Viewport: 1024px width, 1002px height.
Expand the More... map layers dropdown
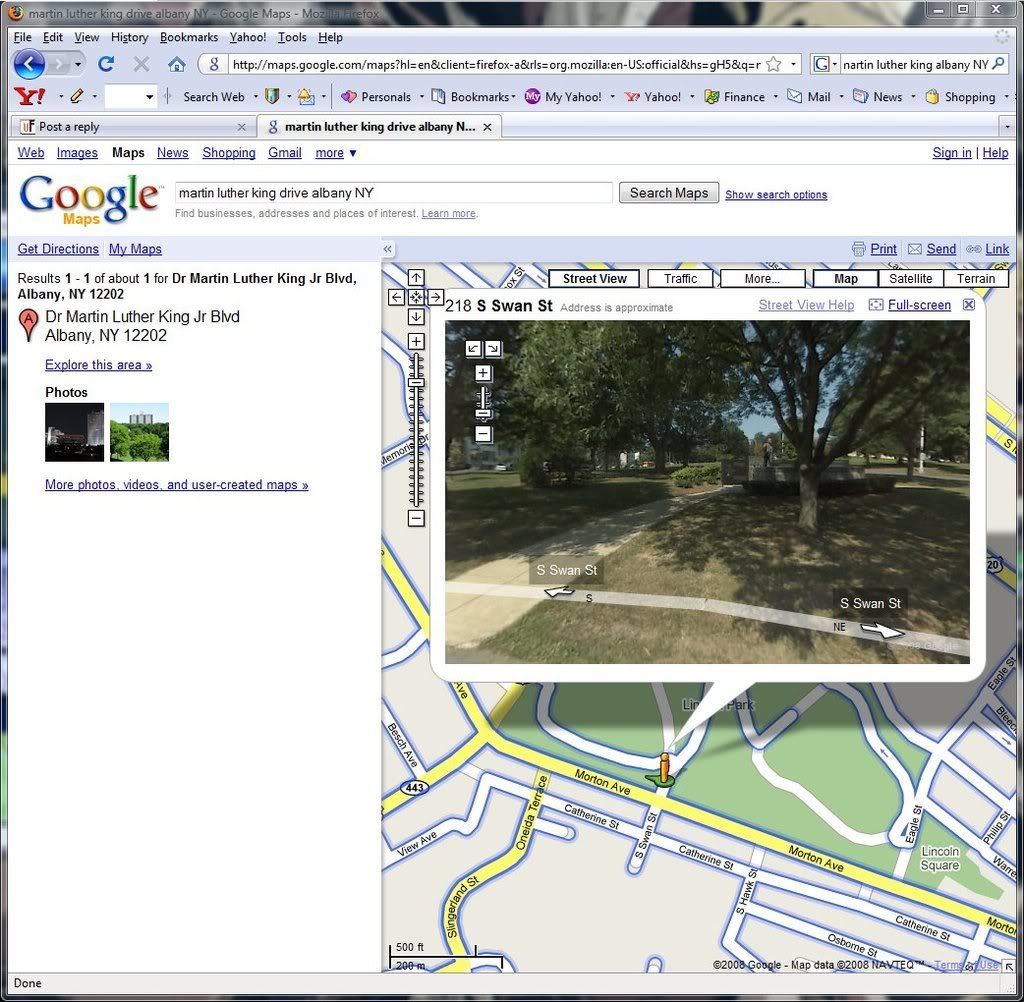click(x=762, y=279)
